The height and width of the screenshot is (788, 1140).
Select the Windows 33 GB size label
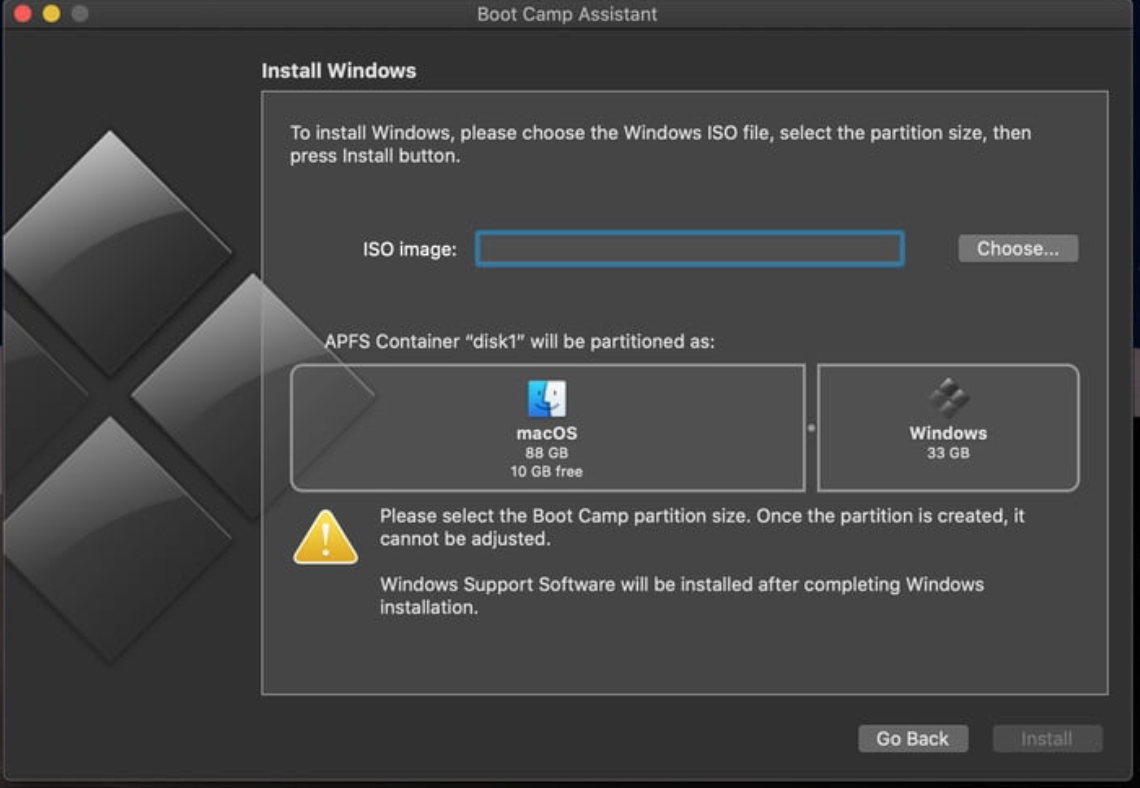click(948, 453)
